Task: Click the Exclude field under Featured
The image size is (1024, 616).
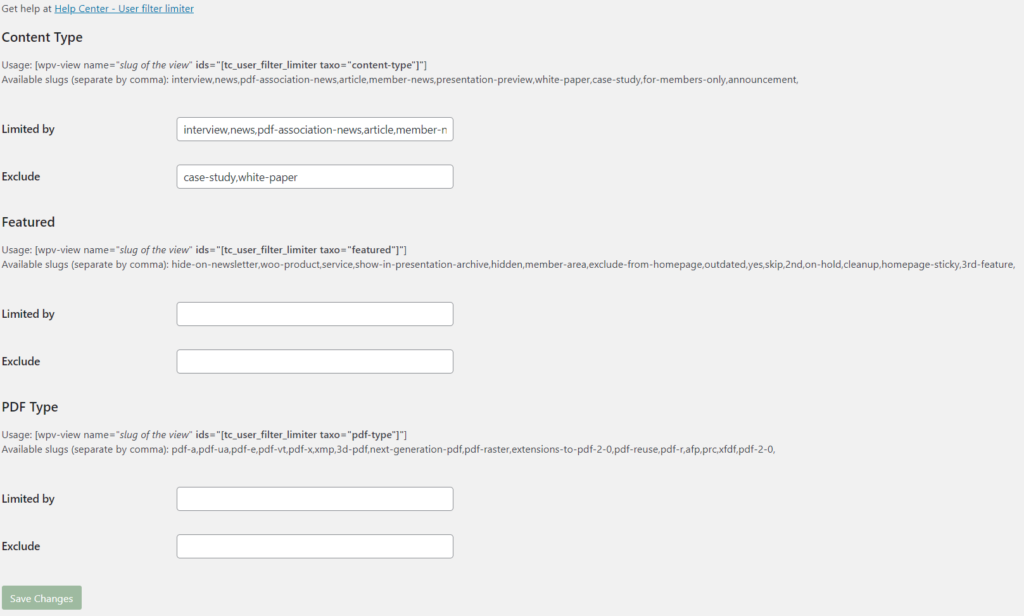Action: [314, 361]
